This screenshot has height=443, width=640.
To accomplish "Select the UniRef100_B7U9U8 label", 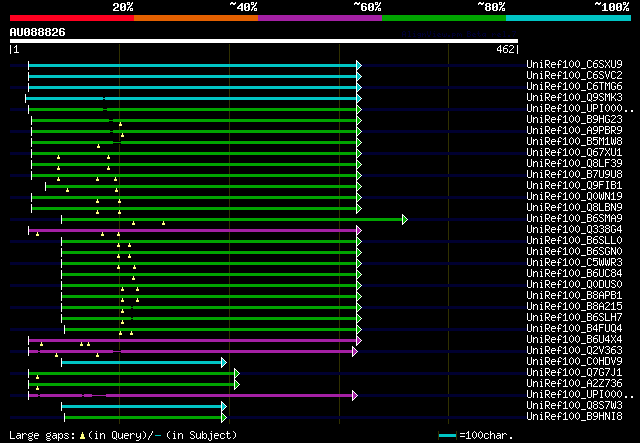I will [574, 175].
